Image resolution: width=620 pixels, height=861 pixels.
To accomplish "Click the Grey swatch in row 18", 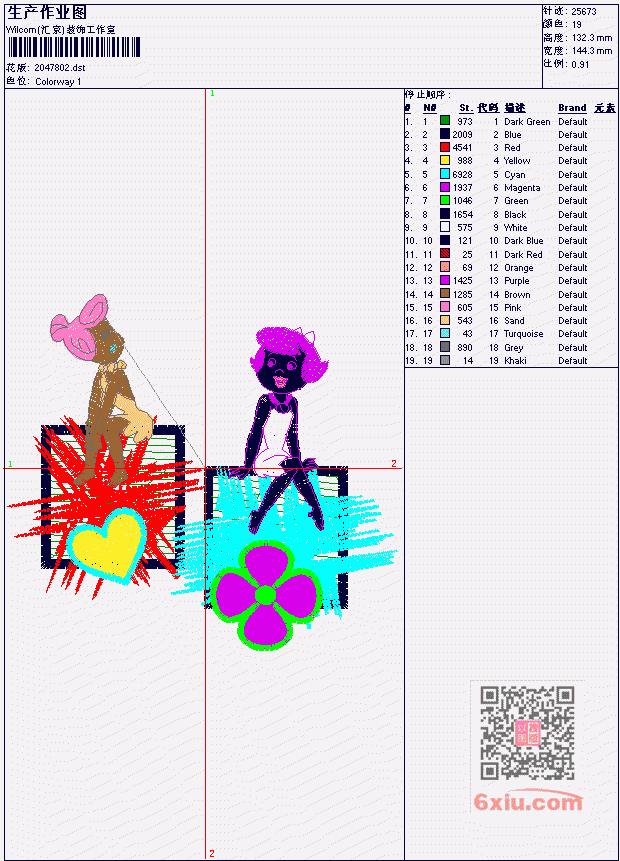I will 445,347.
